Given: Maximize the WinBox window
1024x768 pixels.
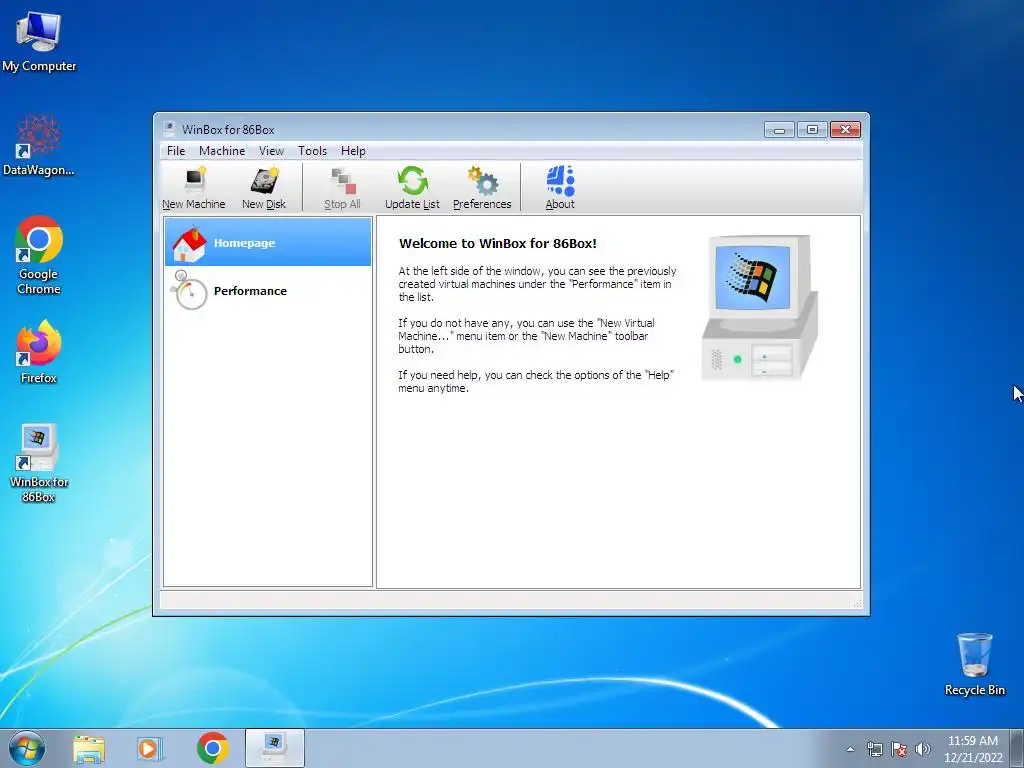Looking at the screenshot, I should (812, 129).
